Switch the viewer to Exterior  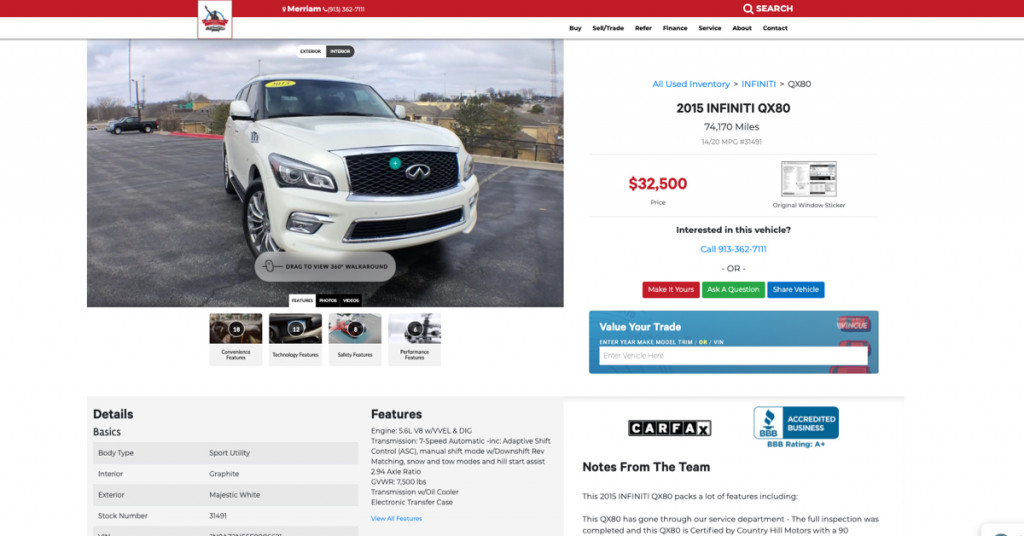pyautogui.click(x=310, y=51)
